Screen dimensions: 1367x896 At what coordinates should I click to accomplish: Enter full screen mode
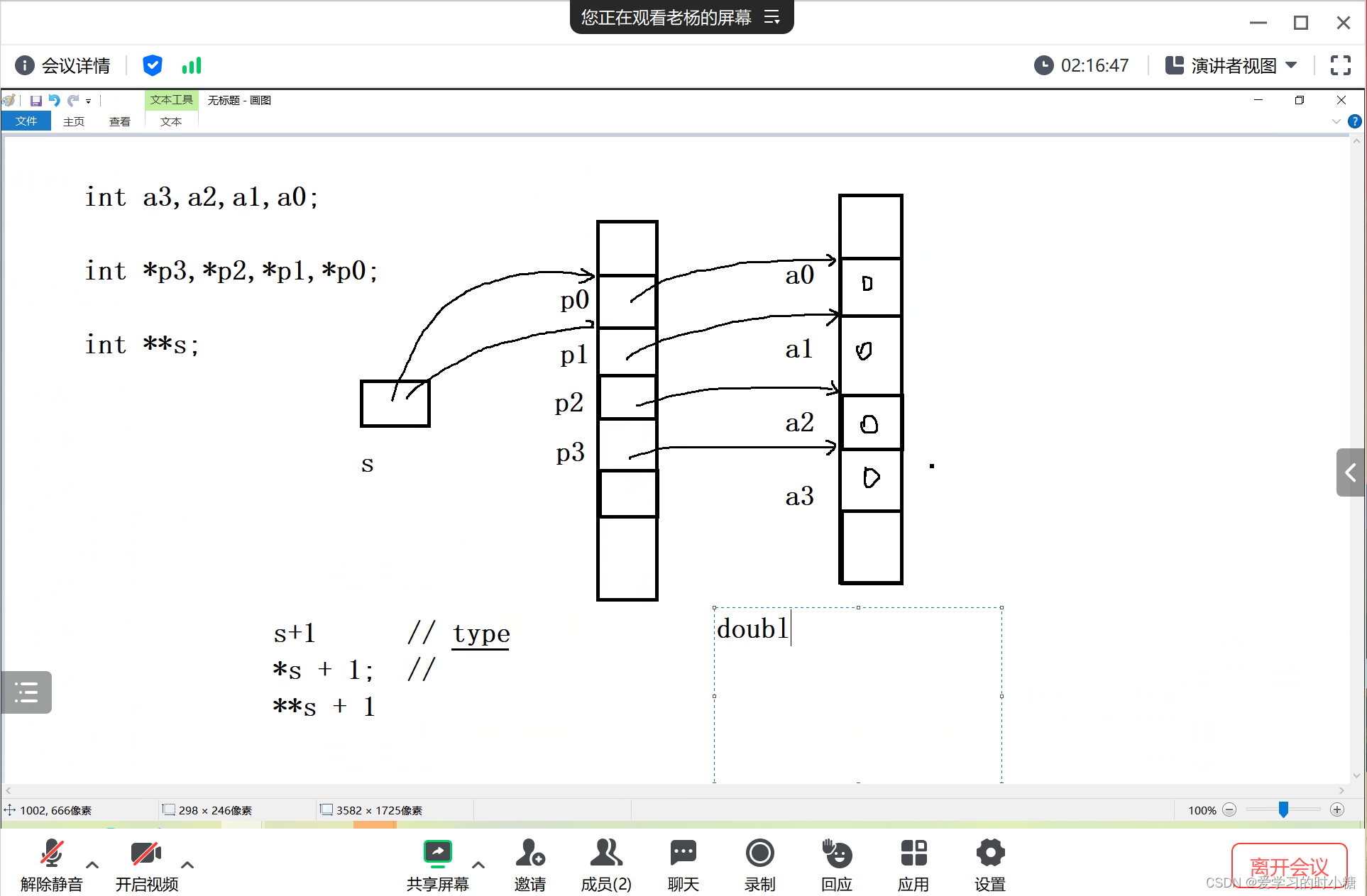(x=1340, y=65)
